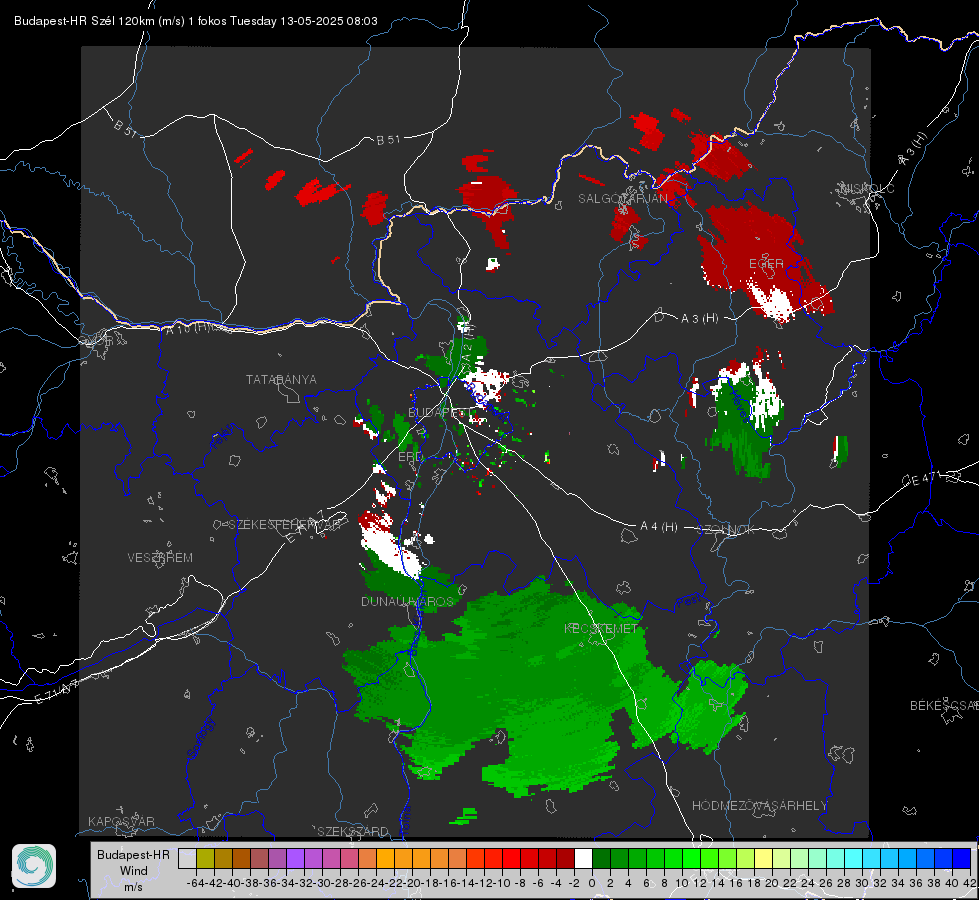This screenshot has width=979, height=900.
Task: Click the SZEKESFEHERVAR city label
Action: coord(284,525)
